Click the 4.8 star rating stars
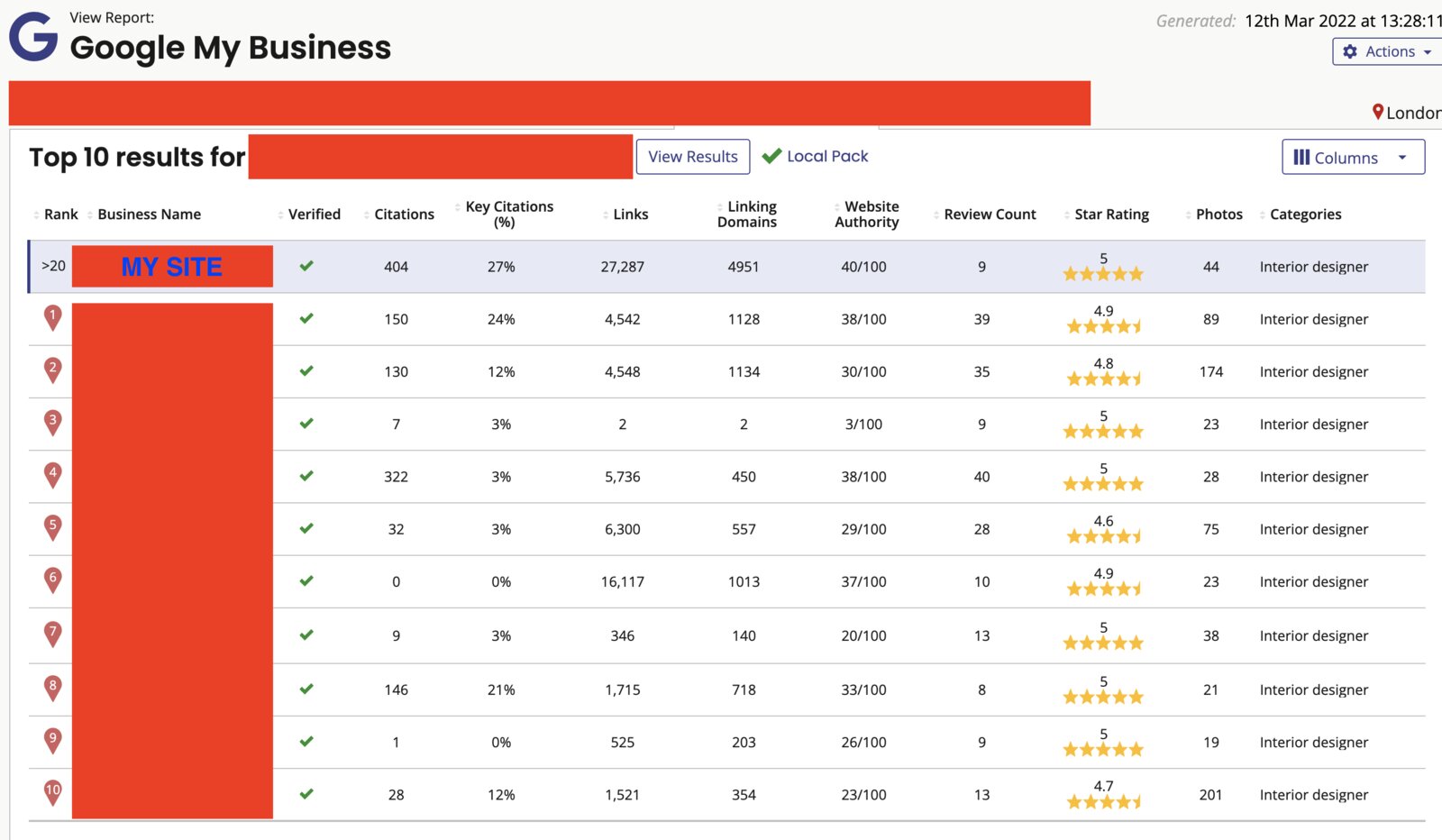 tap(1104, 379)
